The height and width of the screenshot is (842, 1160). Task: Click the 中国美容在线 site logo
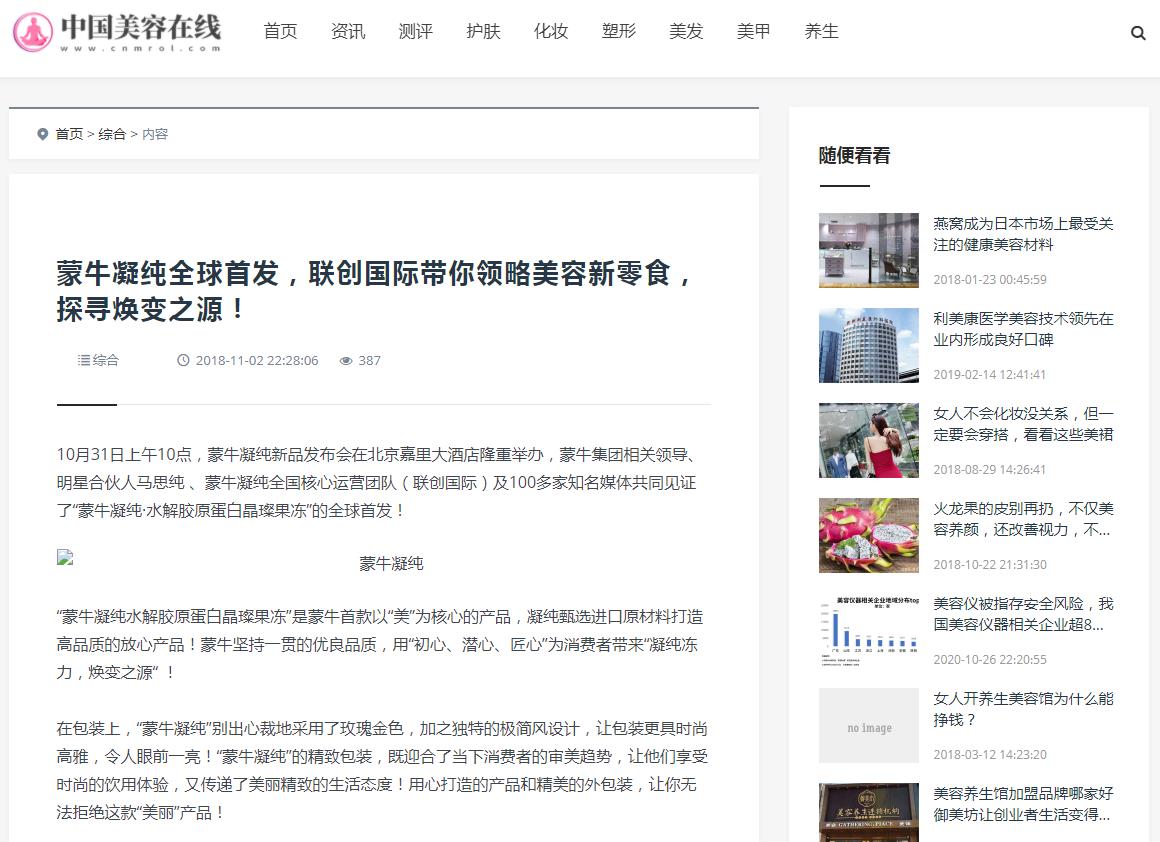117,32
